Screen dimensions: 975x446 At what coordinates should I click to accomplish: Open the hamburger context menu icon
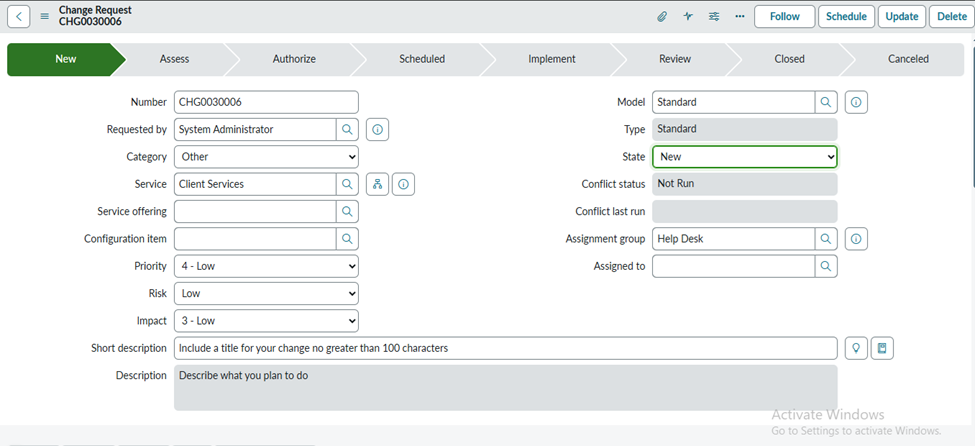pos(44,16)
